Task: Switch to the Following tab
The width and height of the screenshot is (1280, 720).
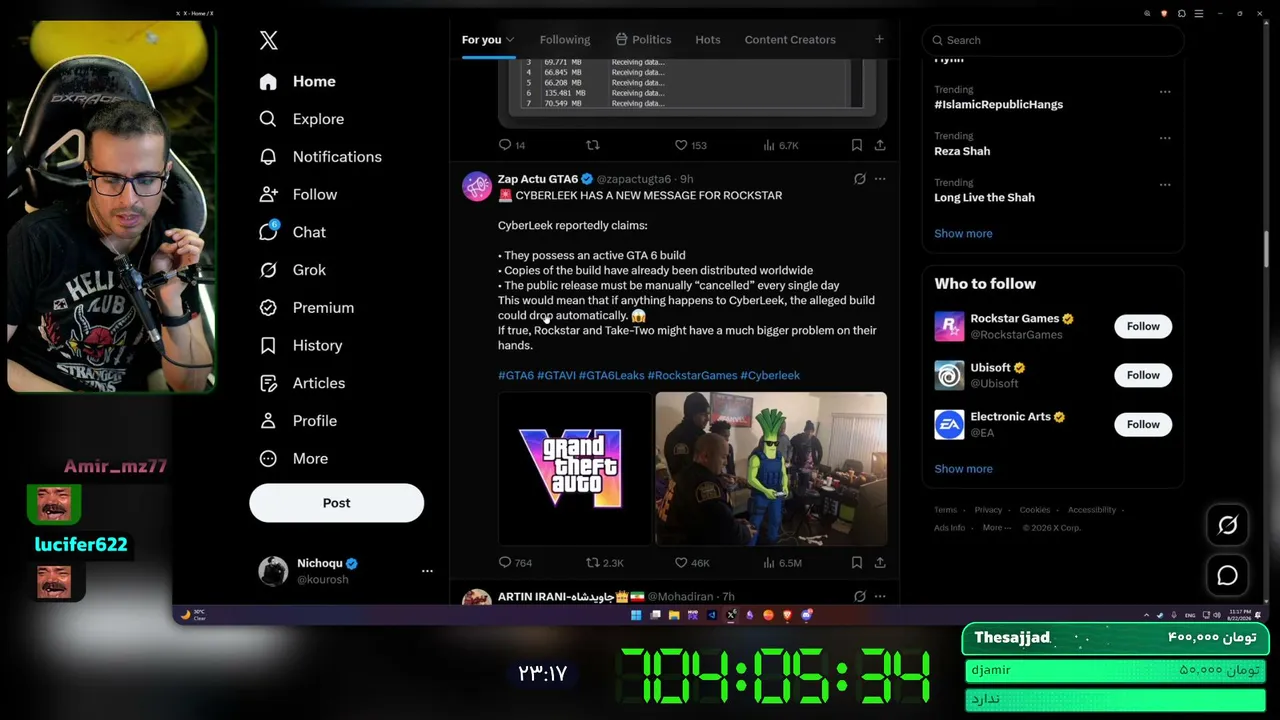Action: click(x=565, y=40)
